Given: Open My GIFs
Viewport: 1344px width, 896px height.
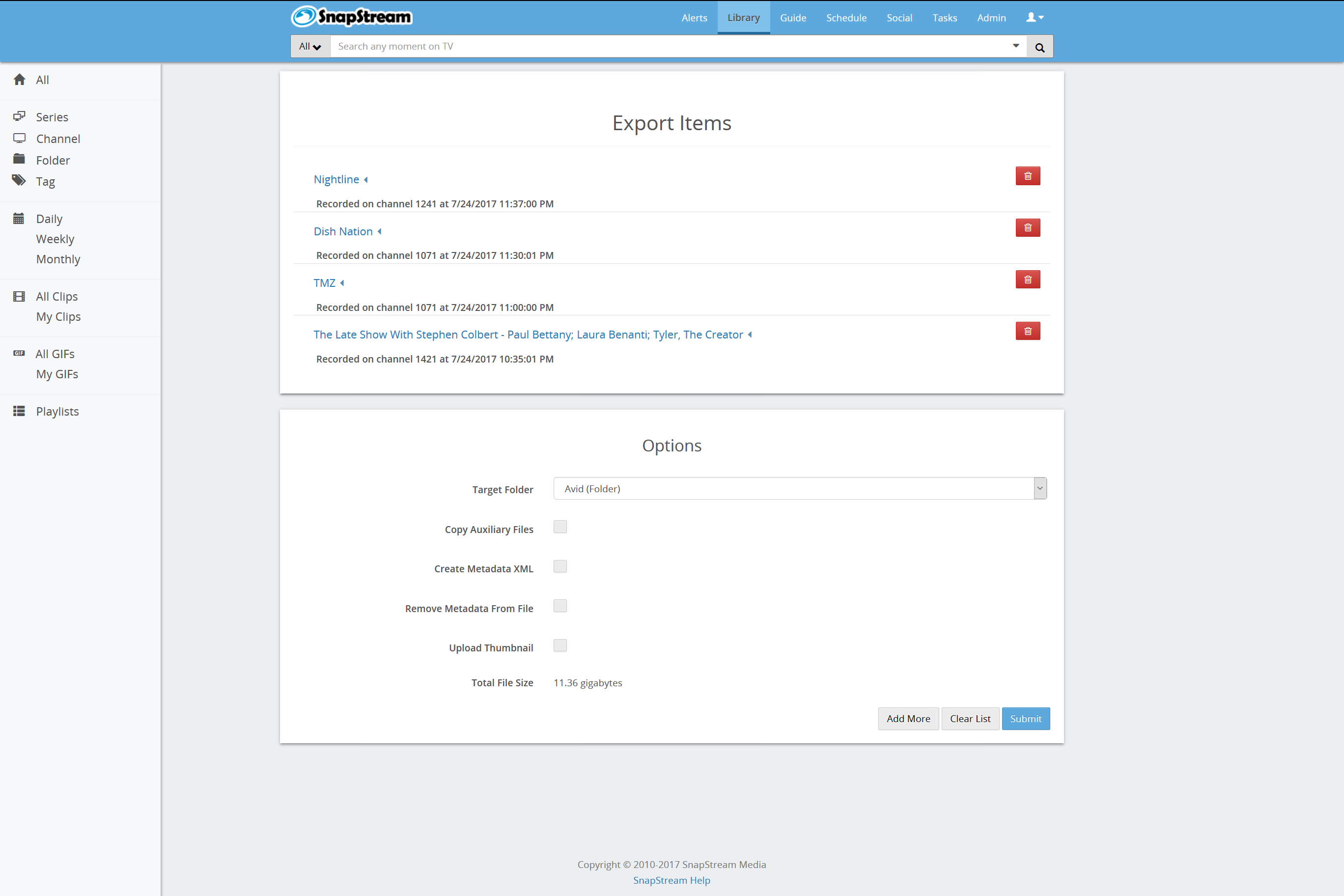Looking at the screenshot, I should coord(57,374).
